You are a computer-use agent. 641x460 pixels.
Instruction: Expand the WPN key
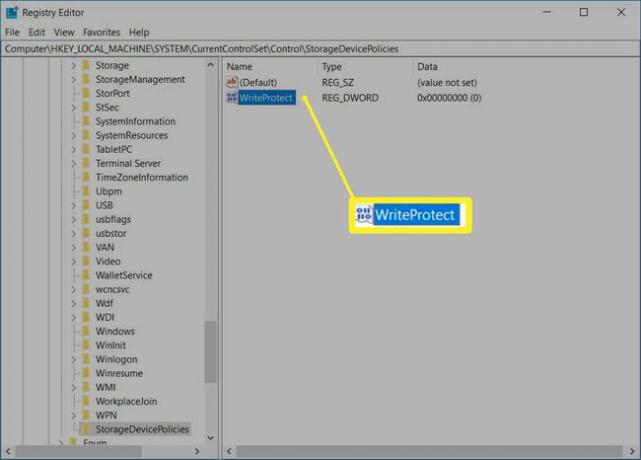(74, 415)
